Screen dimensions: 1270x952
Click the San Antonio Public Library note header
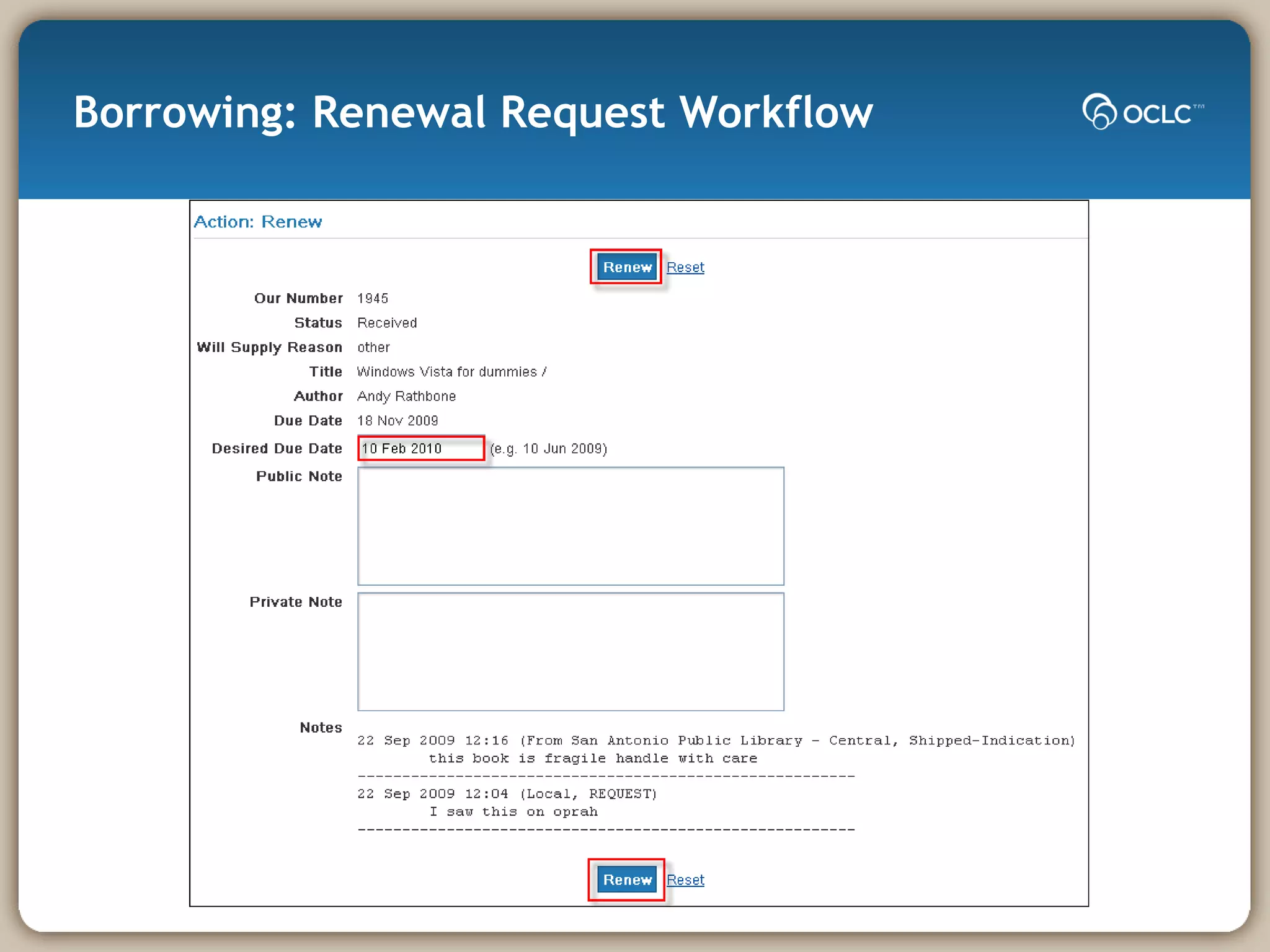(716, 741)
